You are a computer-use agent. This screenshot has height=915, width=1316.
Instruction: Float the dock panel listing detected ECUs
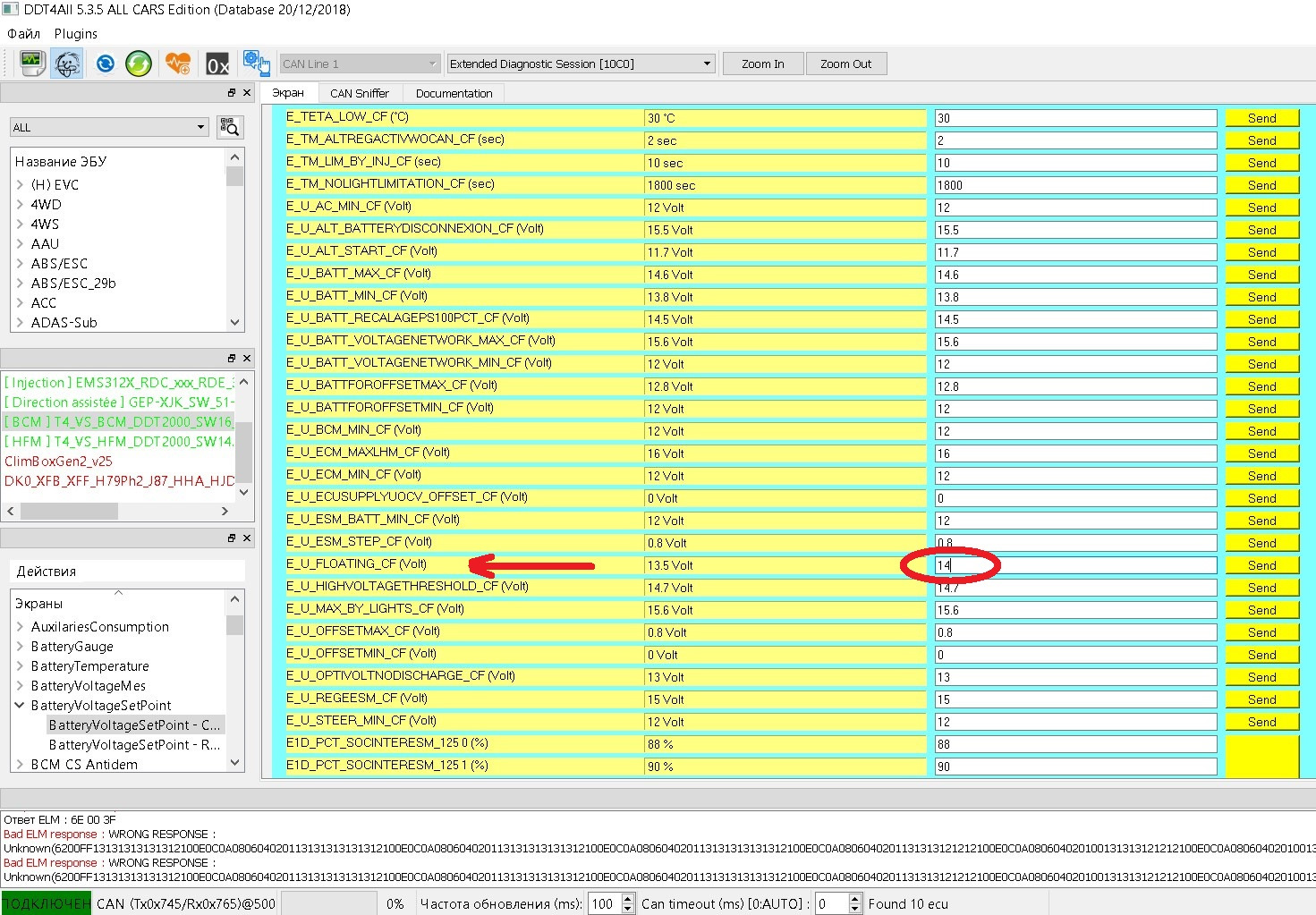pos(232,359)
